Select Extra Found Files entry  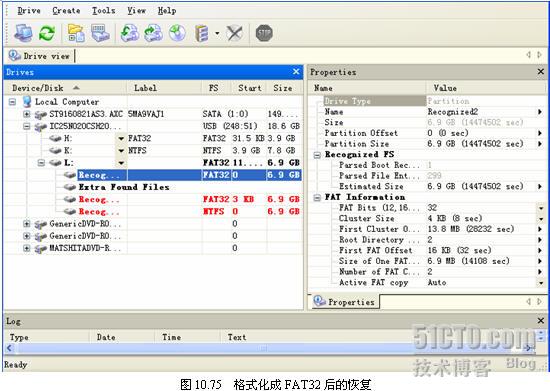(123, 187)
